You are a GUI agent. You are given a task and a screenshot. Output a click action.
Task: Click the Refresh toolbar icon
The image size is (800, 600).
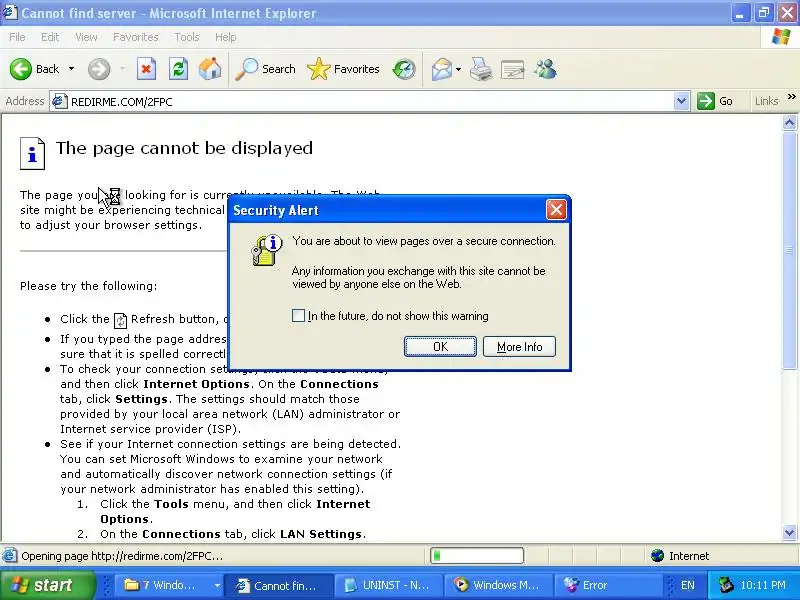tap(178, 69)
